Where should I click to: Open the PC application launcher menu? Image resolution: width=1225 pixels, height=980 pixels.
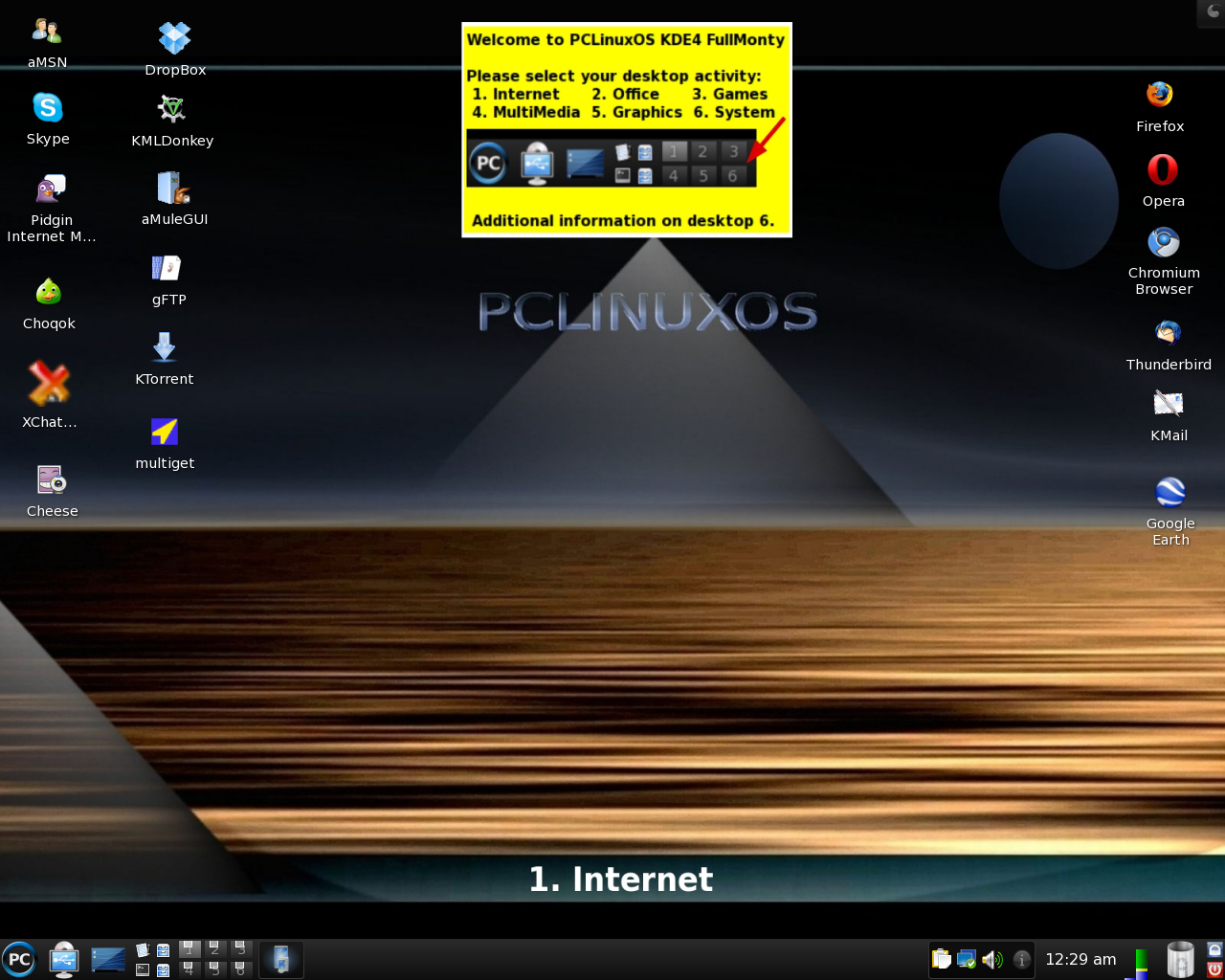point(19,960)
